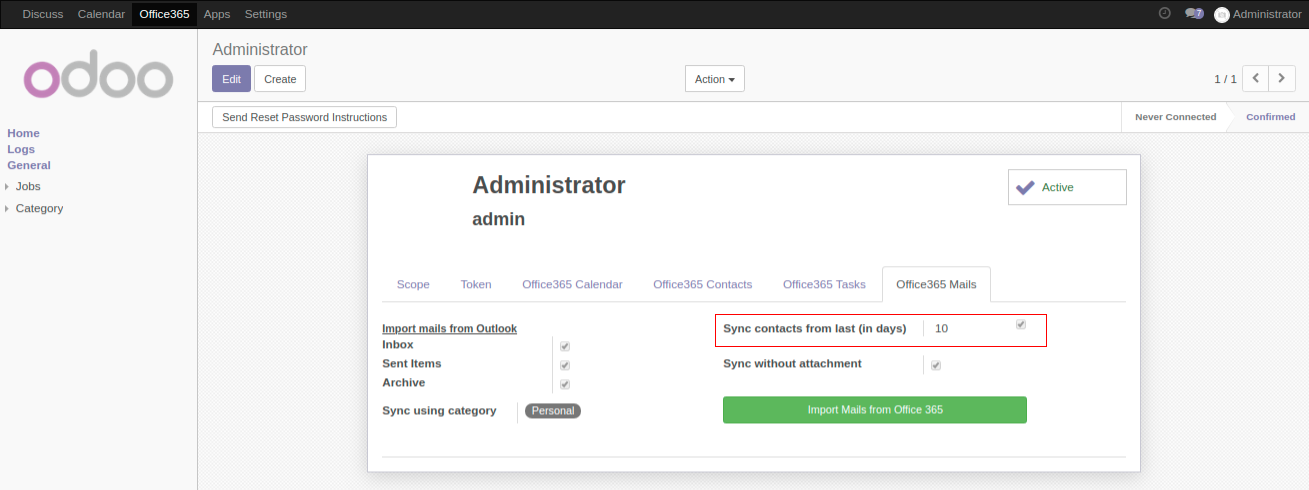Click the Create button

pyautogui.click(x=280, y=79)
